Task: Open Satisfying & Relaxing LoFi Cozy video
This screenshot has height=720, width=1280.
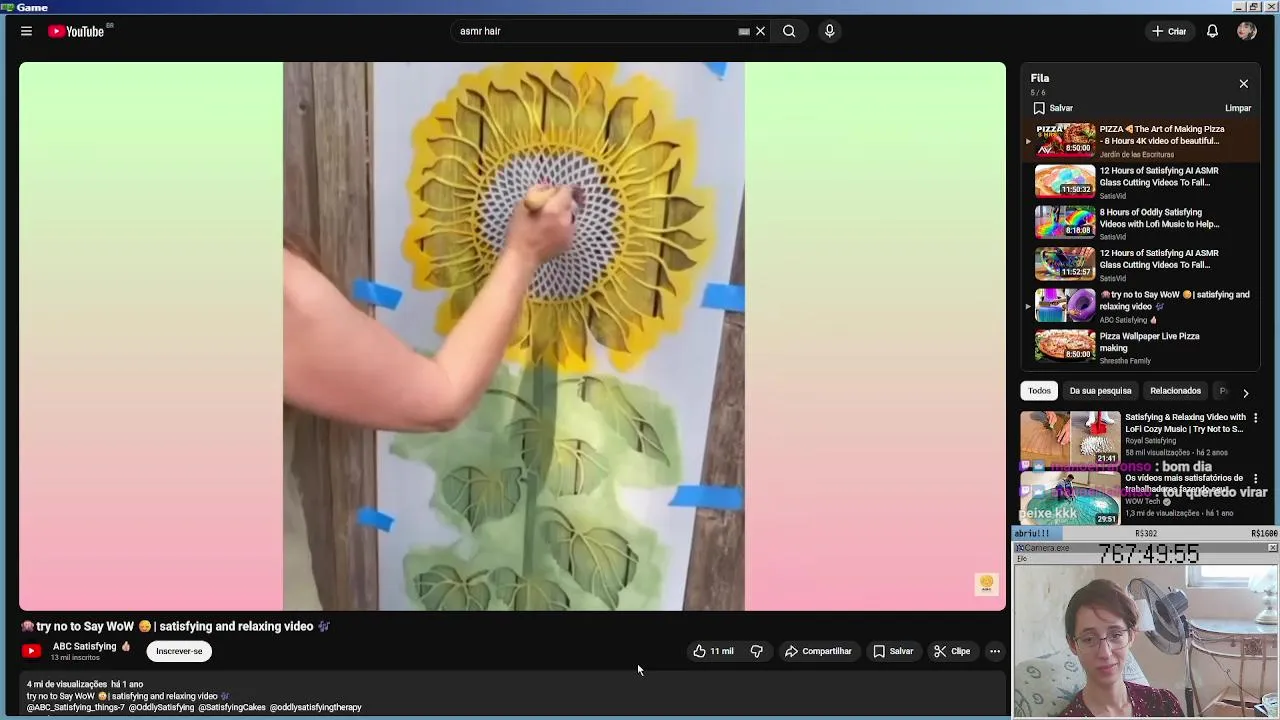Action: [x=1184, y=423]
